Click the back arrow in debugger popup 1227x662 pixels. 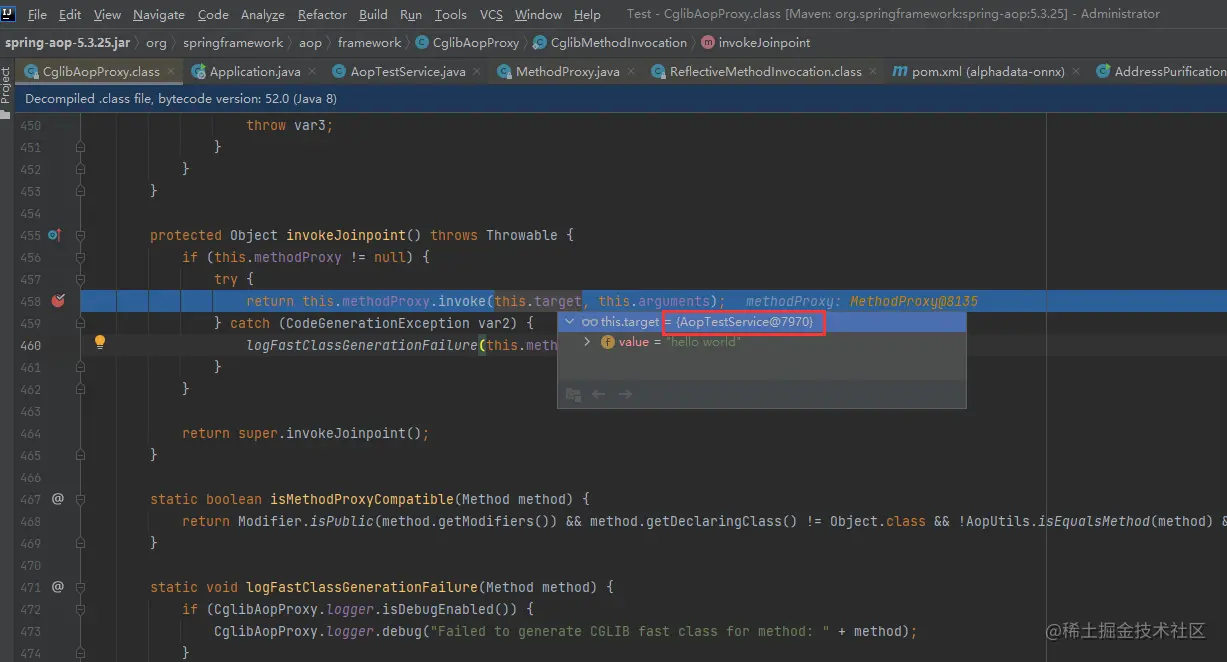tap(598, 394)
